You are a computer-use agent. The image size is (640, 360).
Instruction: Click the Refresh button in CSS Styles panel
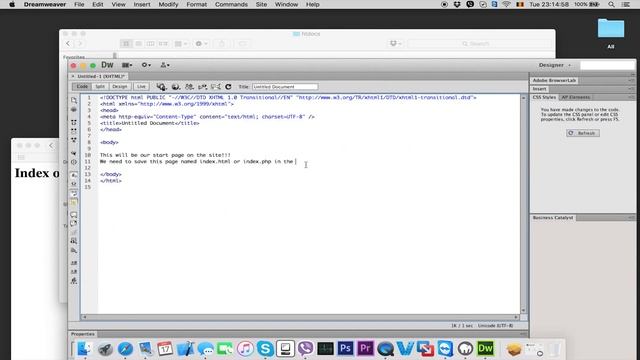pyautogui.click(x=582, y=133)
